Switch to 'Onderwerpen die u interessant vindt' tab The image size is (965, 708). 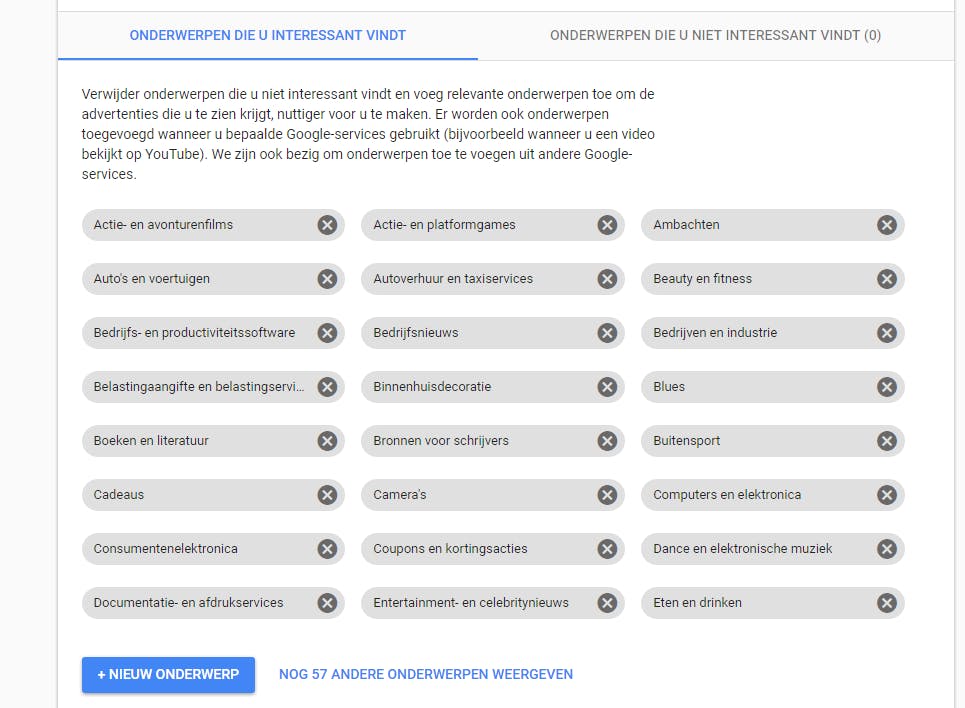[268, 36]
